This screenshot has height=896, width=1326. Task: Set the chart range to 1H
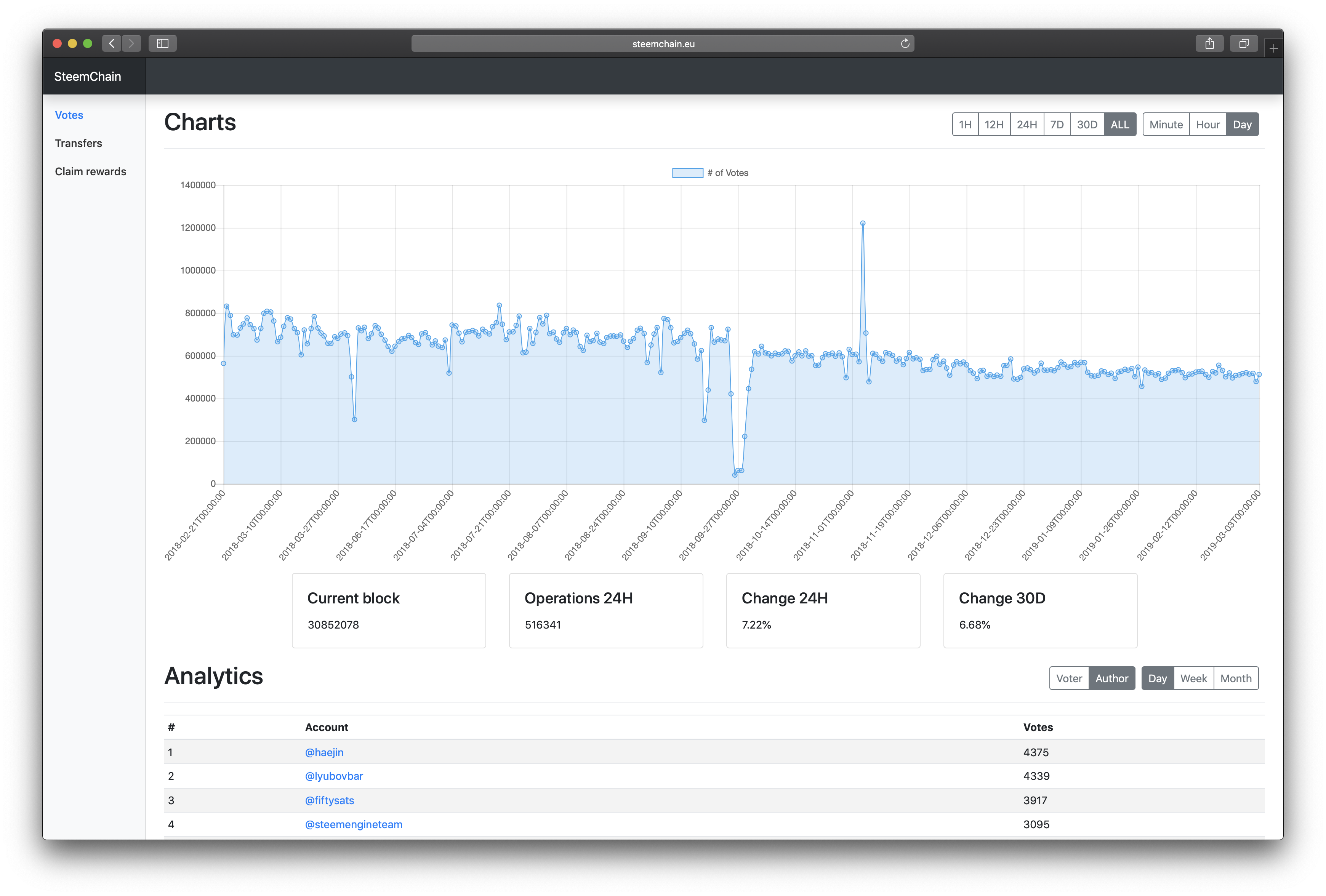[965, 125]
